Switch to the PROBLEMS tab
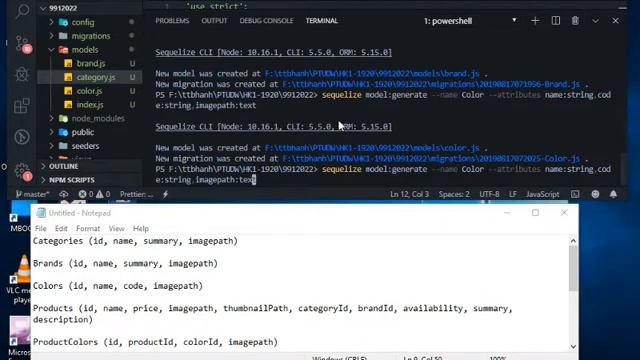Screen dimensions: 640x360 (172, 21)
